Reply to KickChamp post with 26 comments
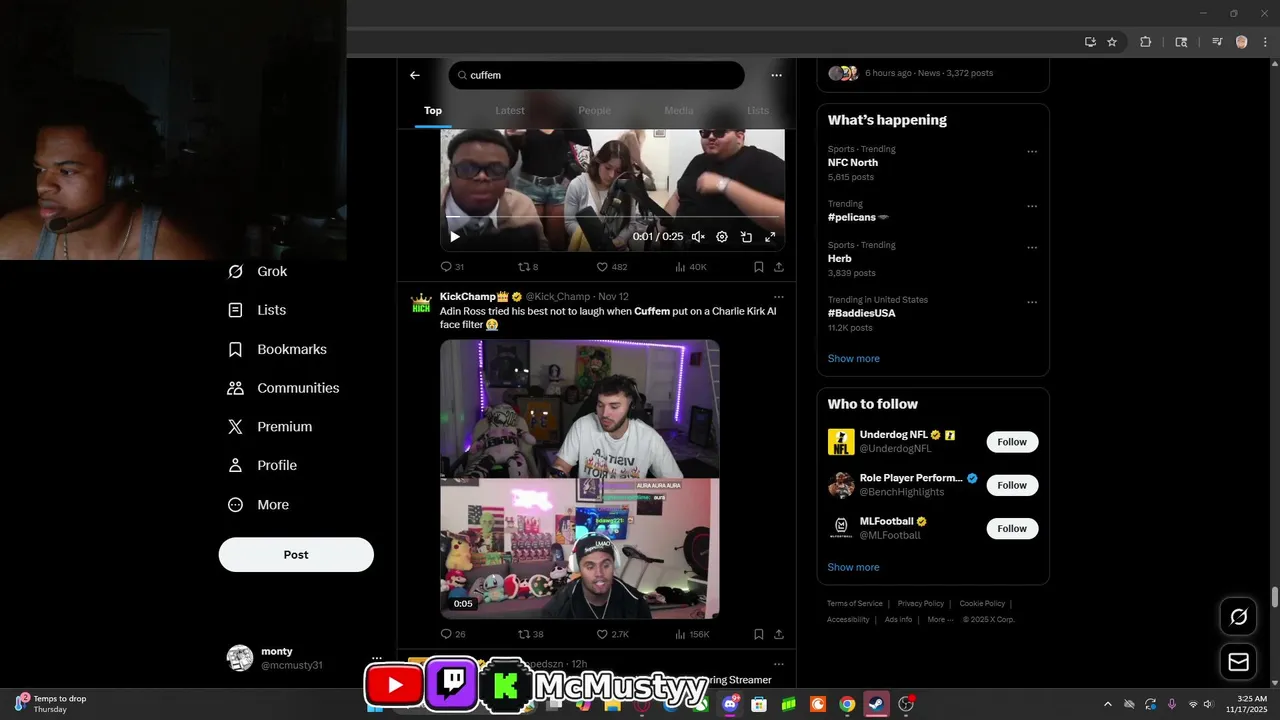This screenshot has width=1280, height=720. click(x=453, y=634)
